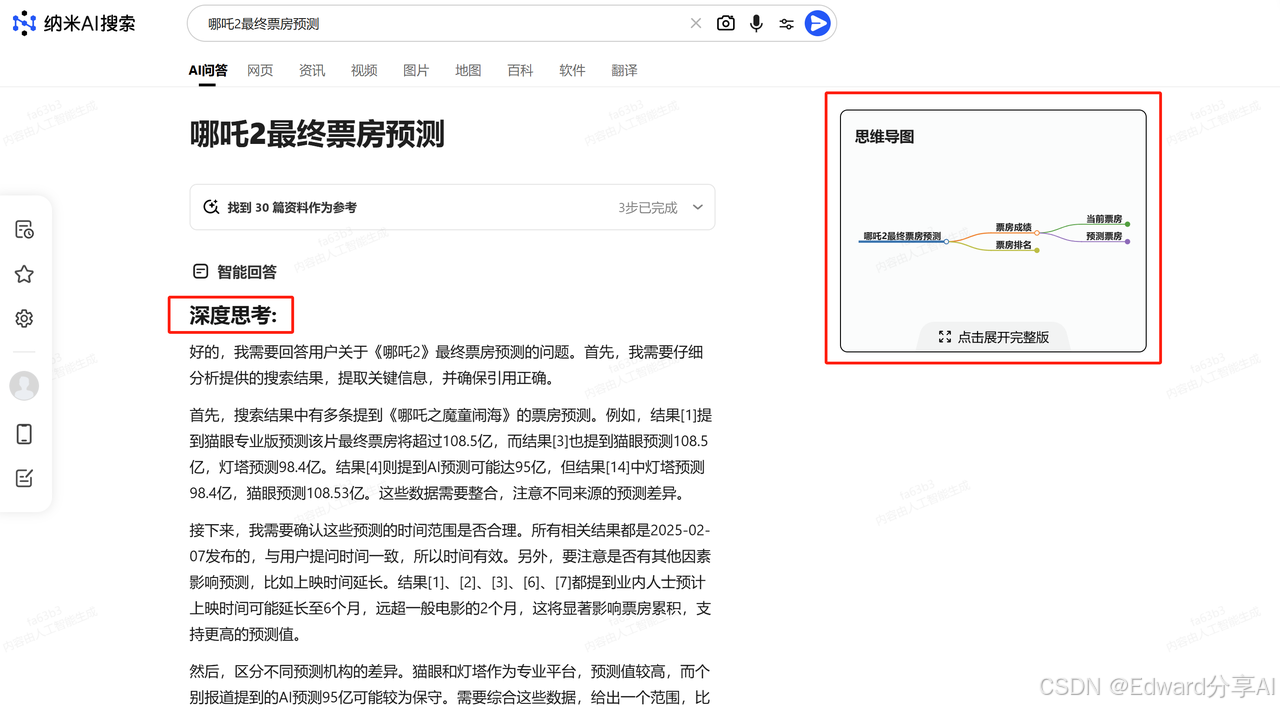Open search filter settings icon

[x=787, y=24]
